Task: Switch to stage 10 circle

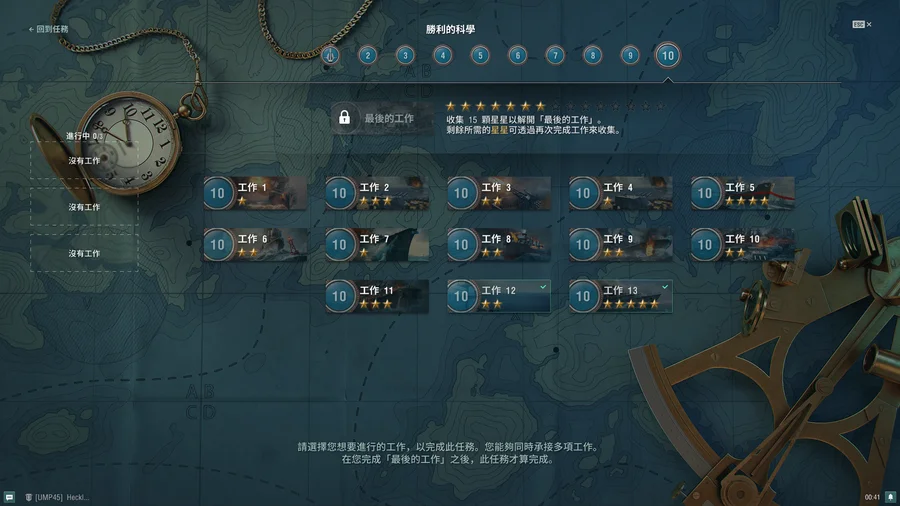Action: click(x=668, y=56)
